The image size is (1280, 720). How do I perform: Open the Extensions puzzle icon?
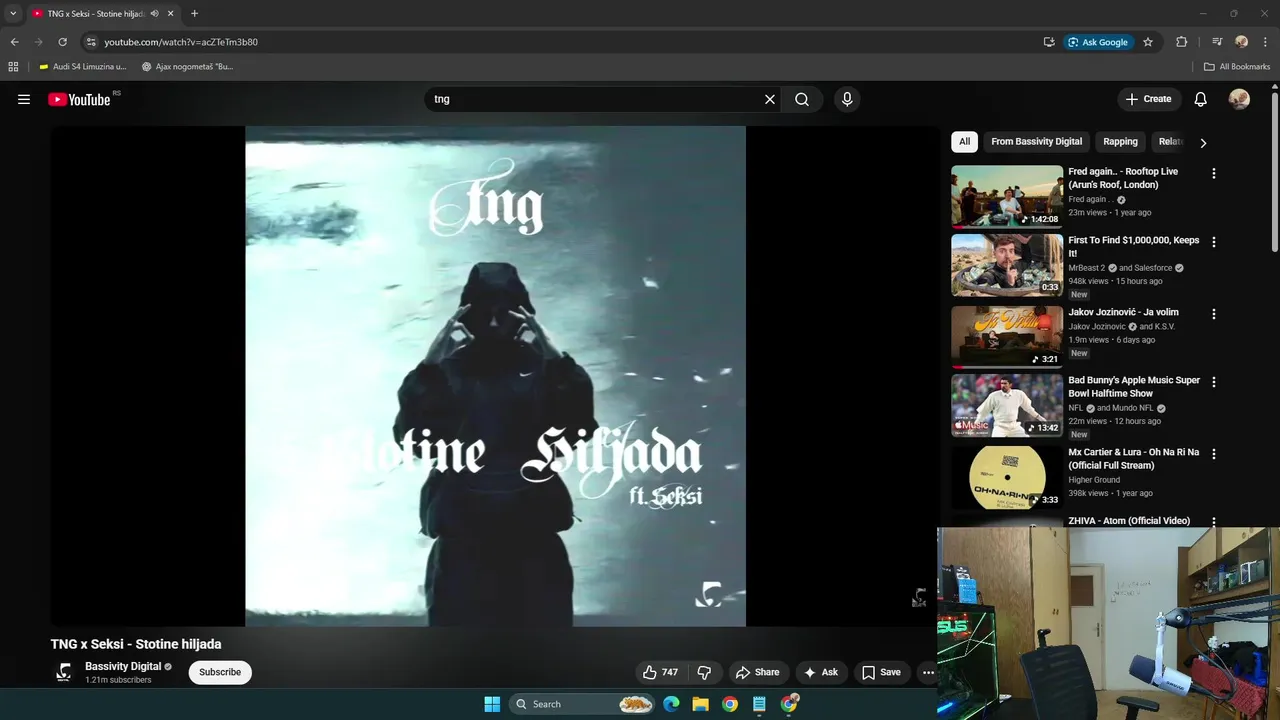[1181, 42]
